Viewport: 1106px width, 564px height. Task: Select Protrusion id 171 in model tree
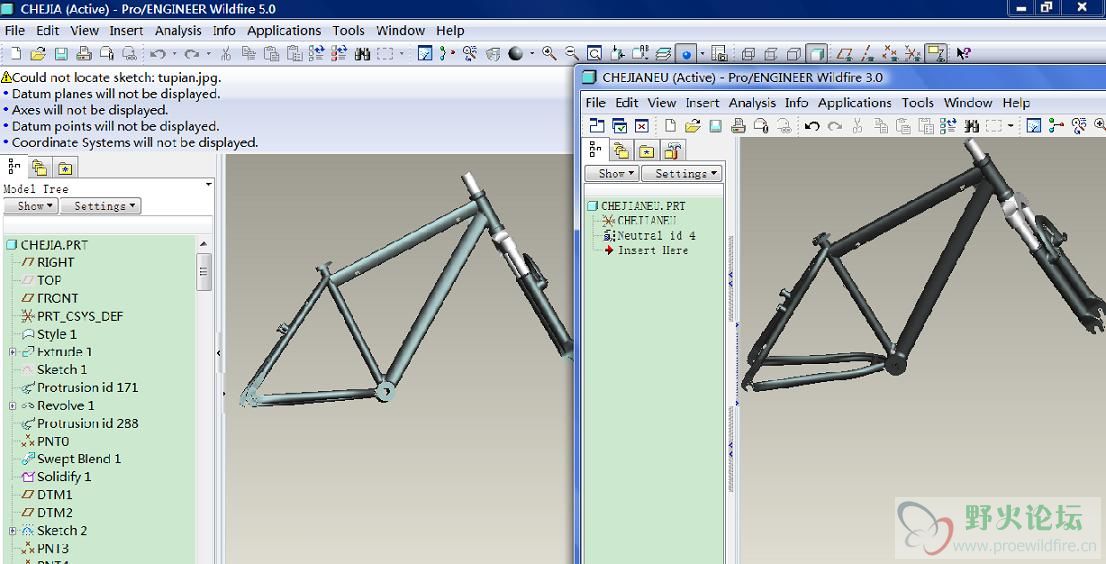tap(87, 388)
